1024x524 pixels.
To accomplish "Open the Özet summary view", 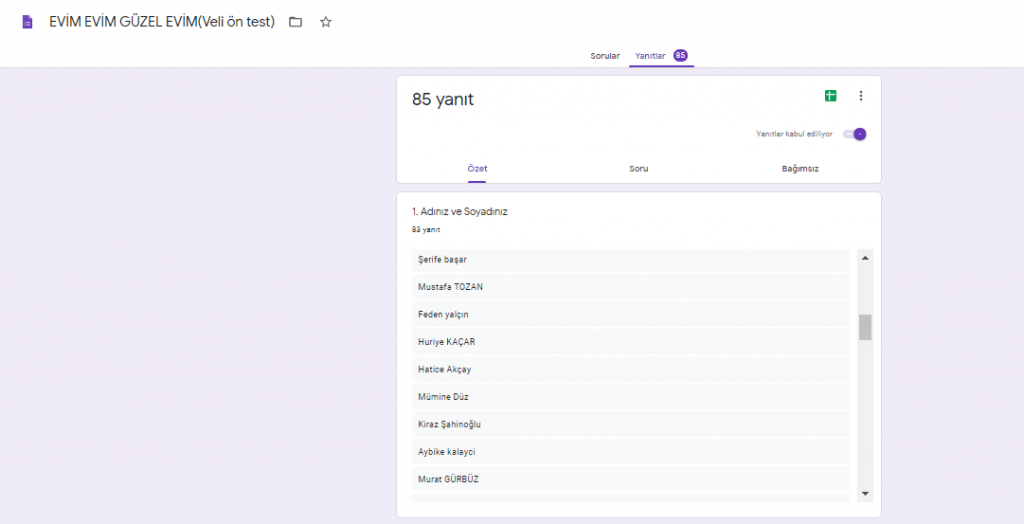I will [x=477, y=169].
